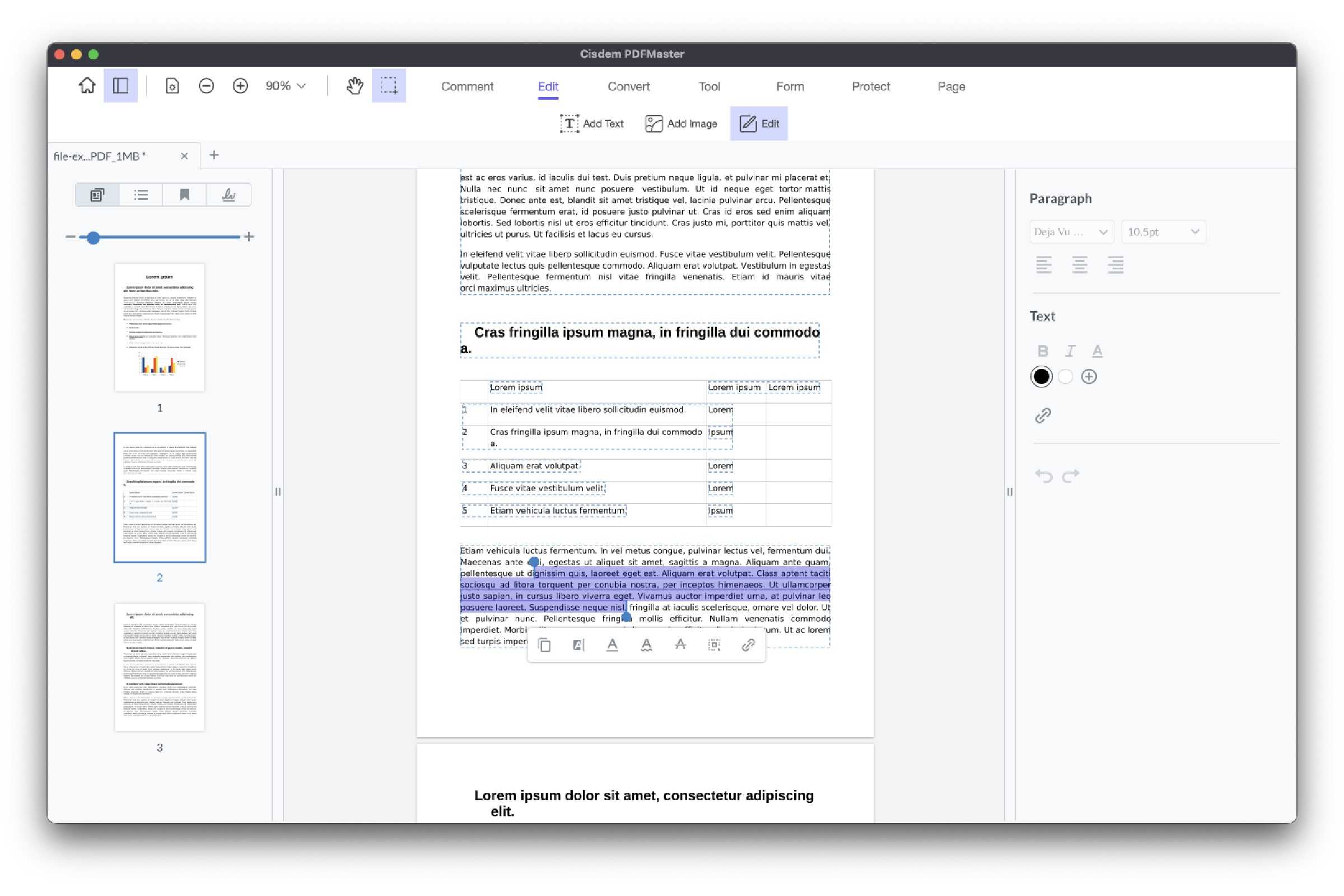Open page display settings icon
The height and width of the screenshot is (896, 1344).
172,86
